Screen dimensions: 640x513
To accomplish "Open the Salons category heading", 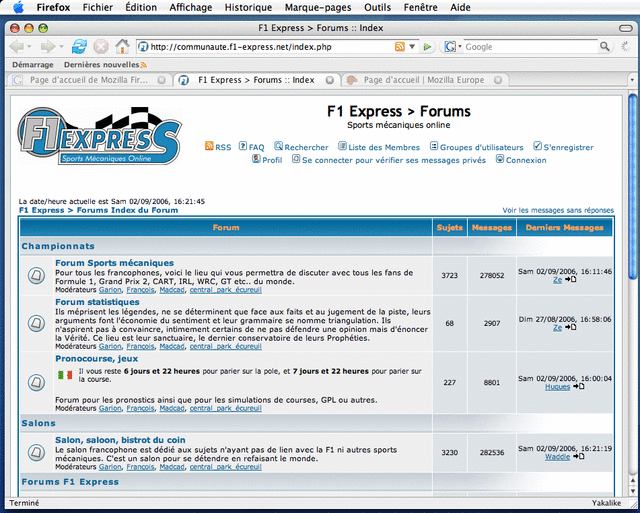I will (38, 423).
